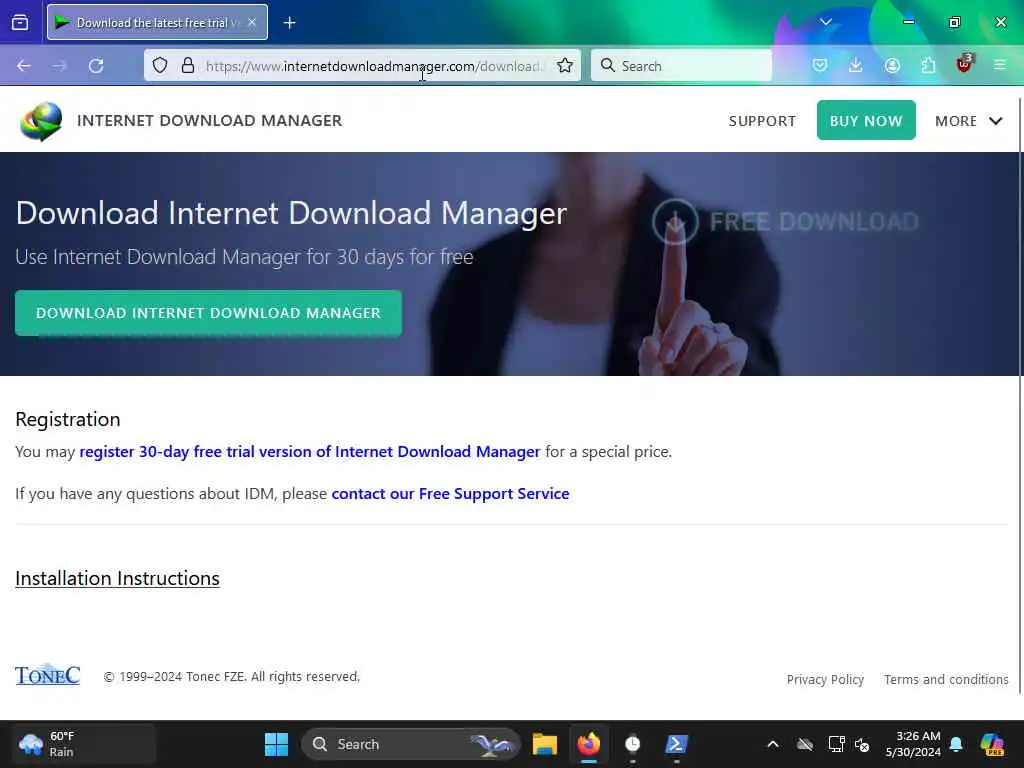This screenshot has width=1024, height=768.
Task: Switch to the Firefox taskbar icon
Action: (x=589, y=744)
